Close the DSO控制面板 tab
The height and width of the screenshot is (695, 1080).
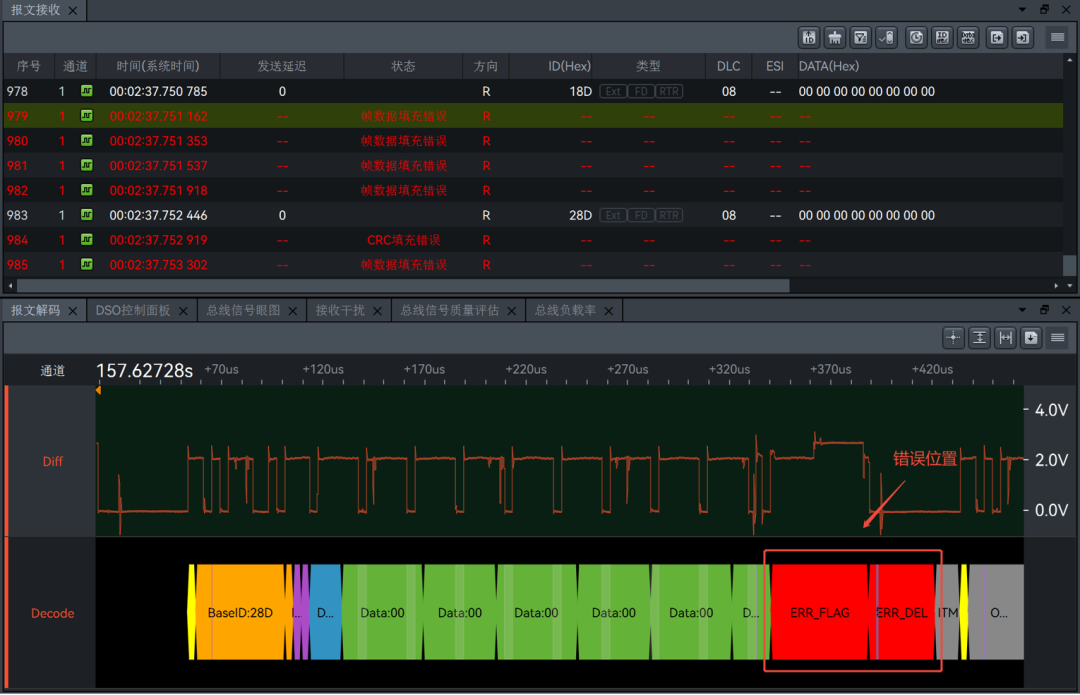click(183, 311)
